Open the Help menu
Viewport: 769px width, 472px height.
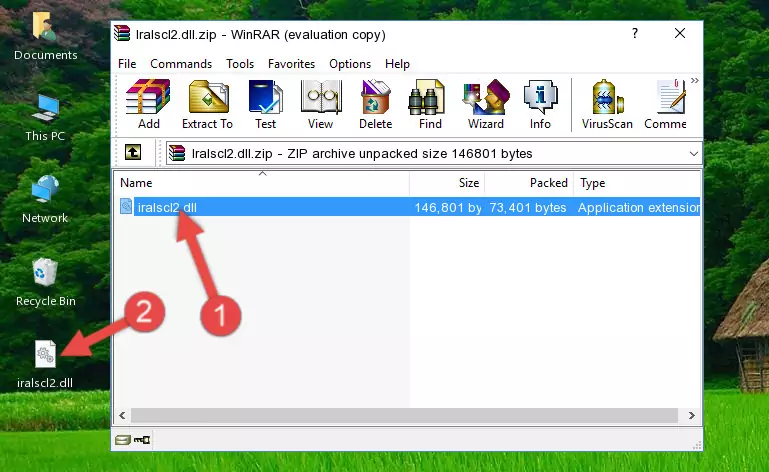[x=397, y=64]
